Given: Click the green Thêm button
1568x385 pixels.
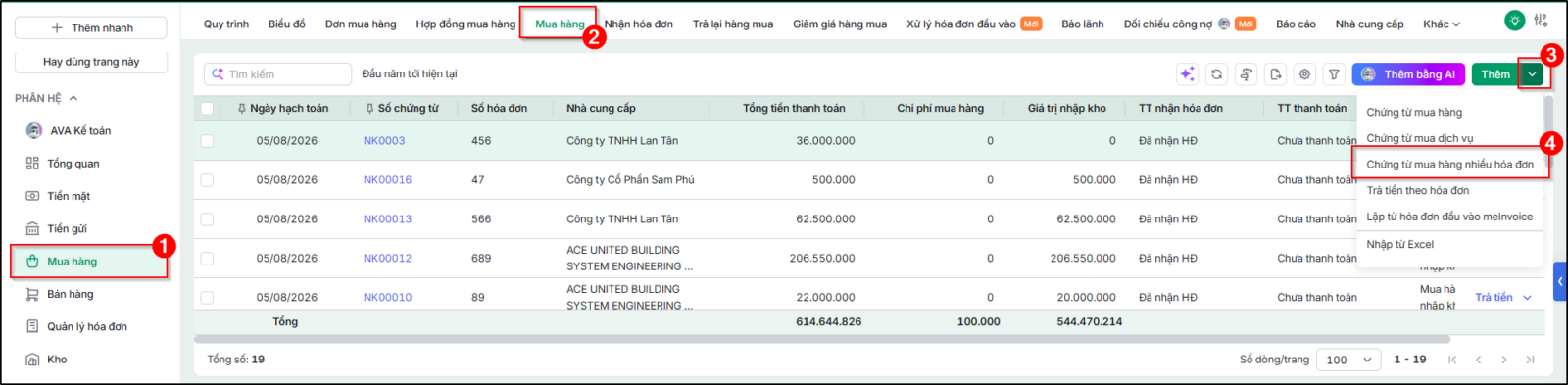Looking at the screenshot, I should (1495, 74).
